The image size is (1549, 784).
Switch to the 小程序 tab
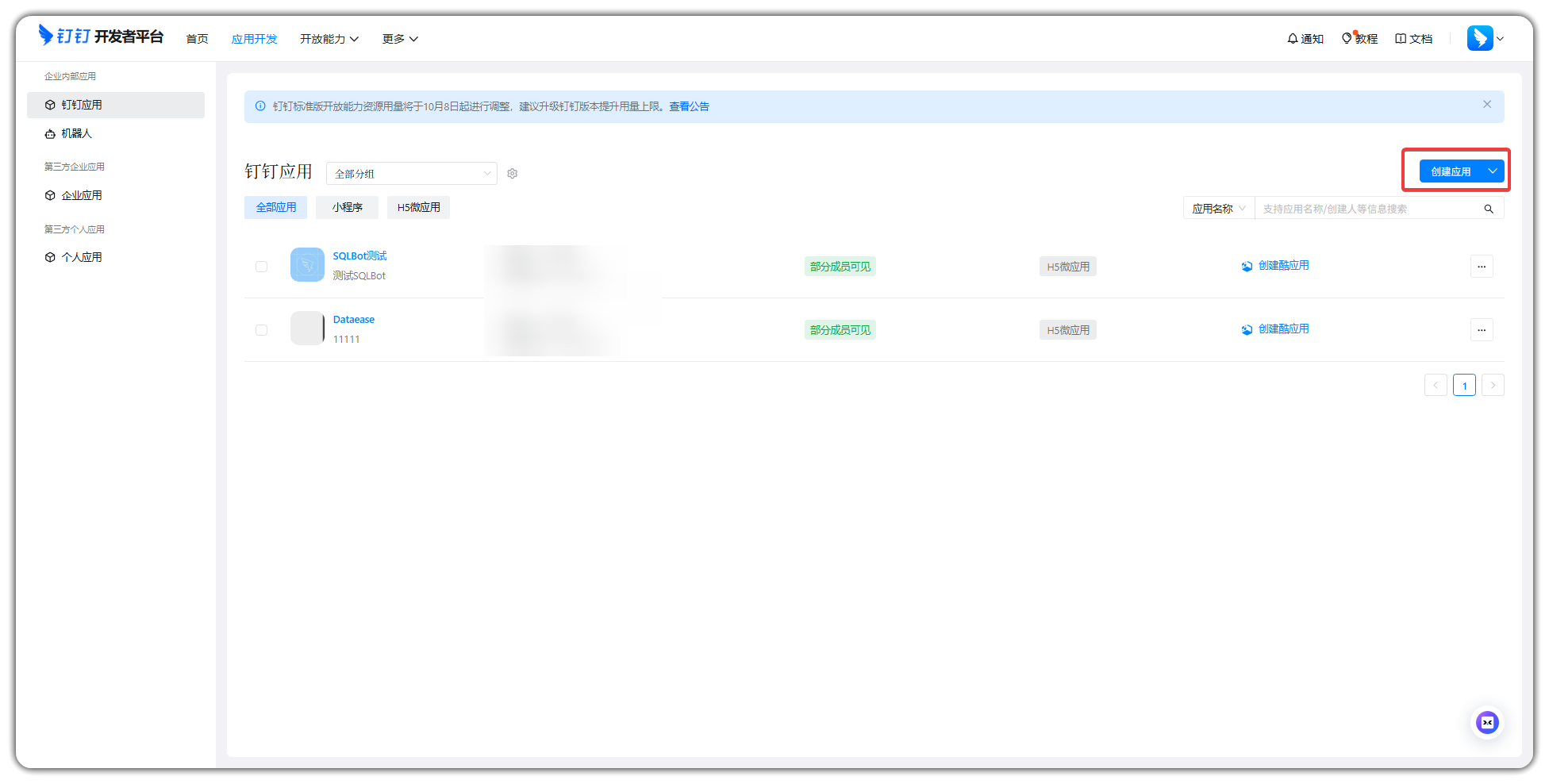click(x=347, y=207)
